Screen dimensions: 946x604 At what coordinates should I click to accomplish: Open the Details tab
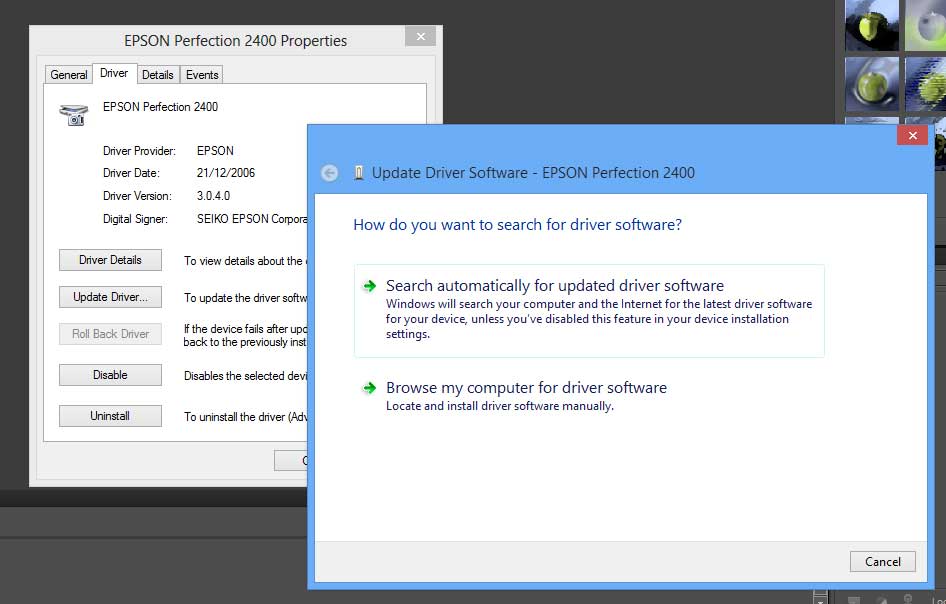[x=157, y=75]
